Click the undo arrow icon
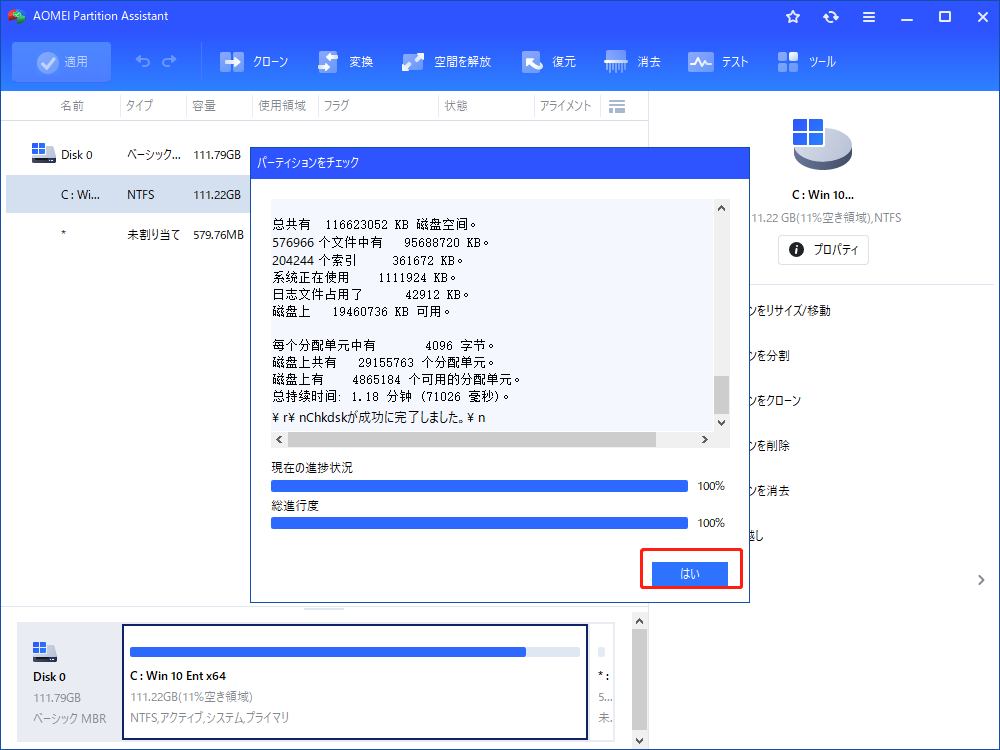 [143, 61]
